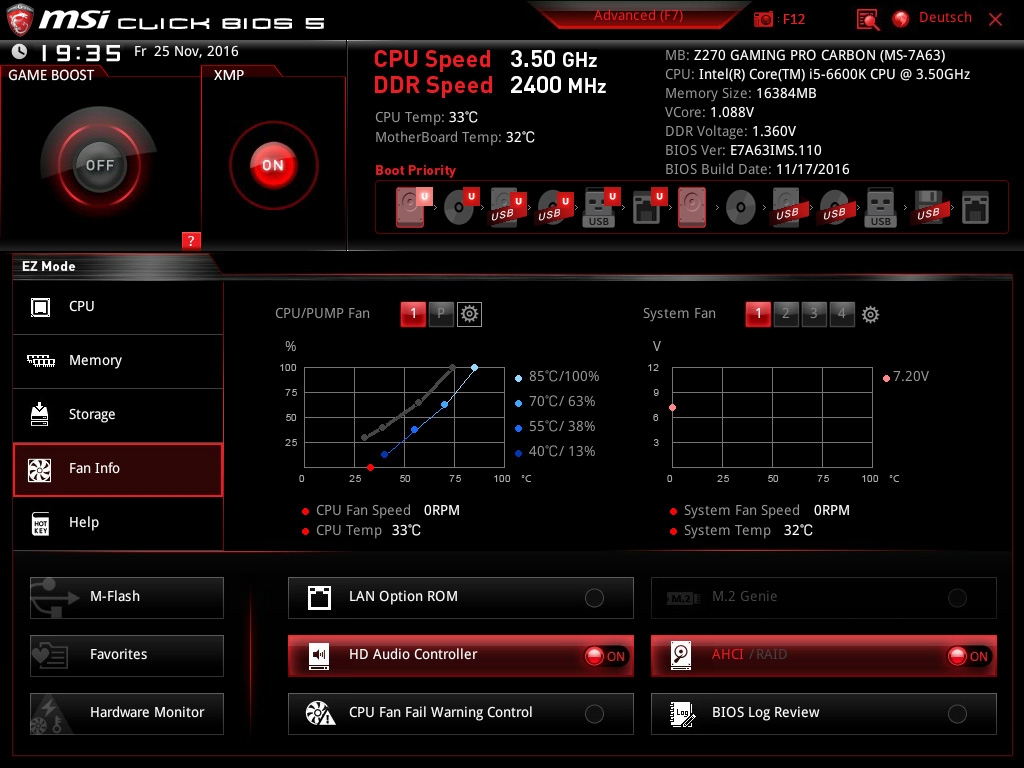Open the Storage section in EZ Mode
The width and height of the screenshot is (1024, 768).
pyautogui.click(x=118, y=415)
